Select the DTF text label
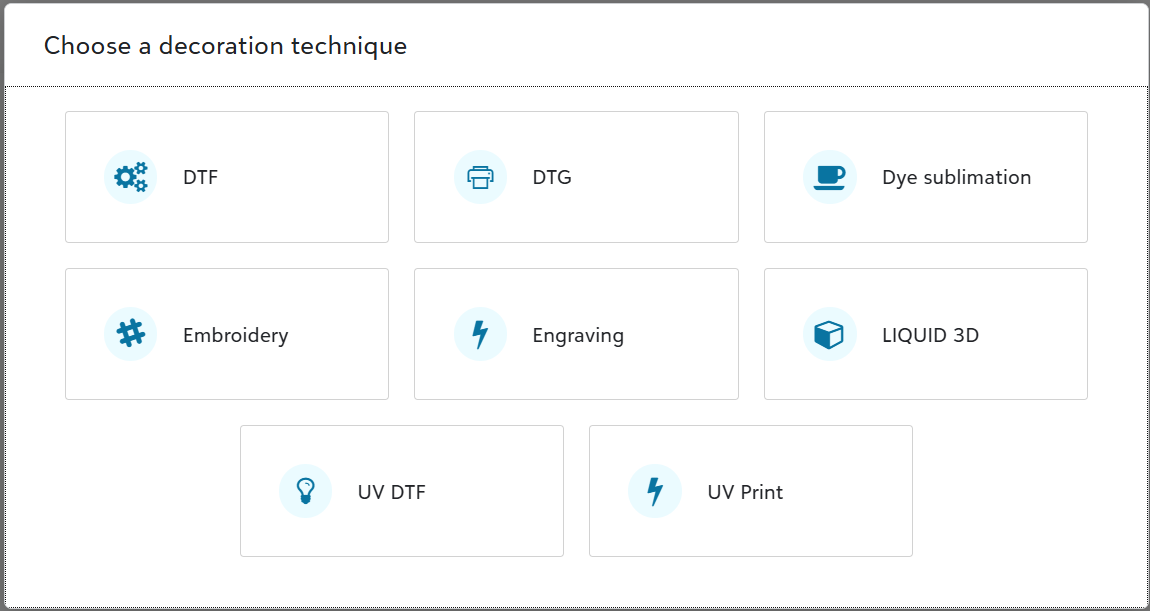This screenshot has width=1150, height=611. click(x=200, y=178)
